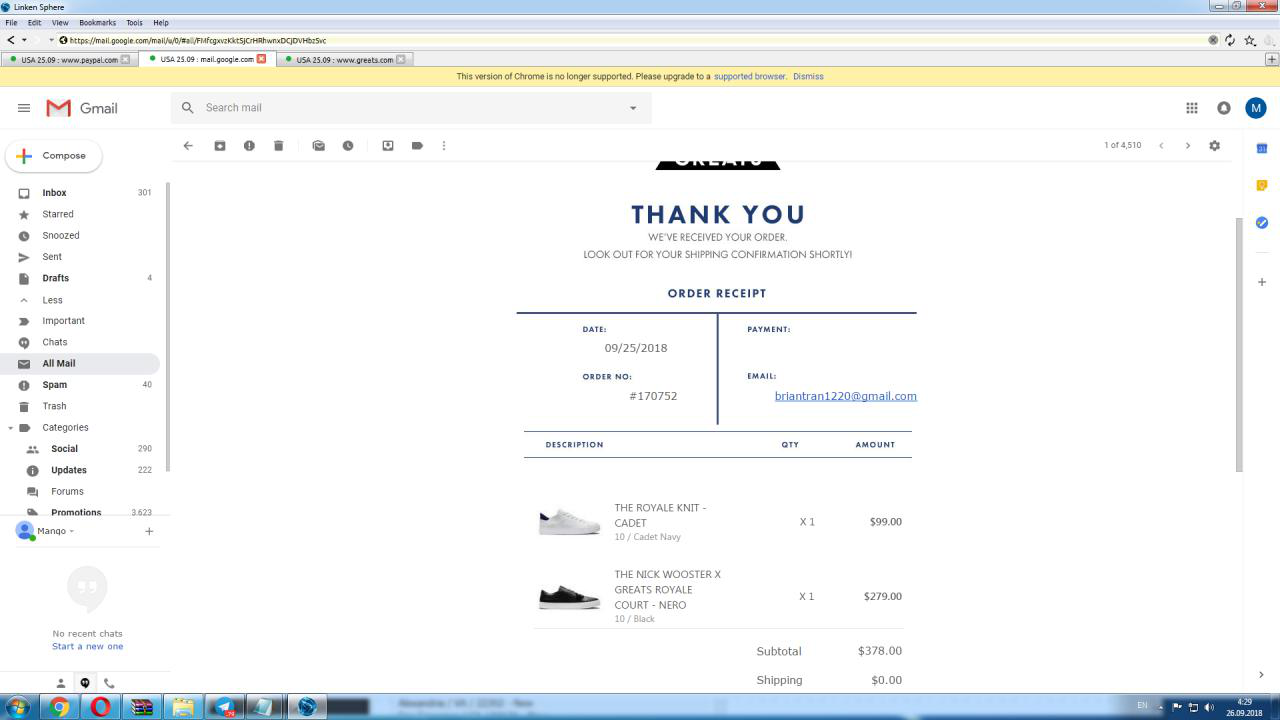The height and width of the screenshot is (720, 1280).
Task: Dismiss the Chrome upgrade banner
Action: coord(808,76)
